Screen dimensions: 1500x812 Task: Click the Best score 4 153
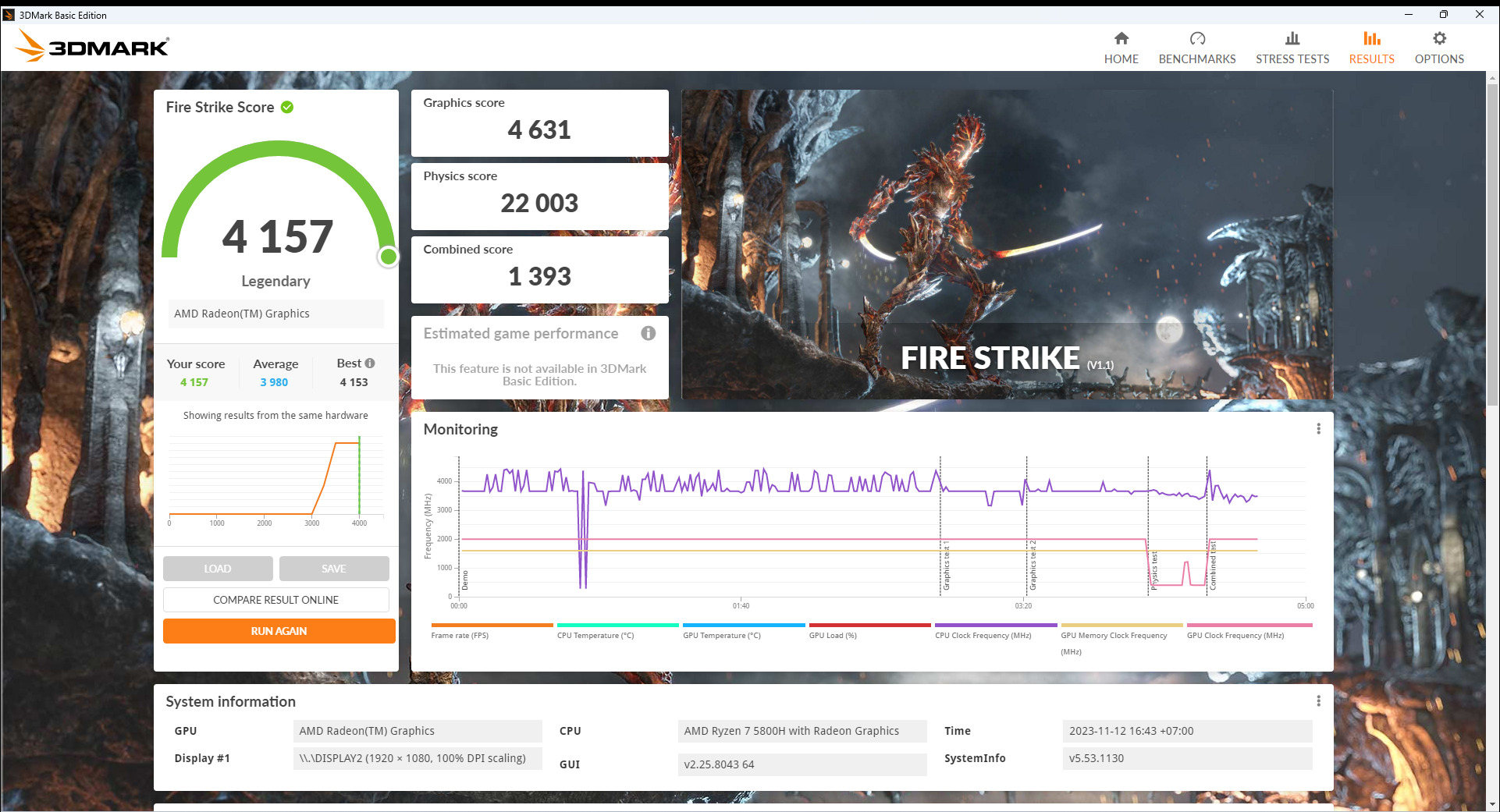coord(354,382)
